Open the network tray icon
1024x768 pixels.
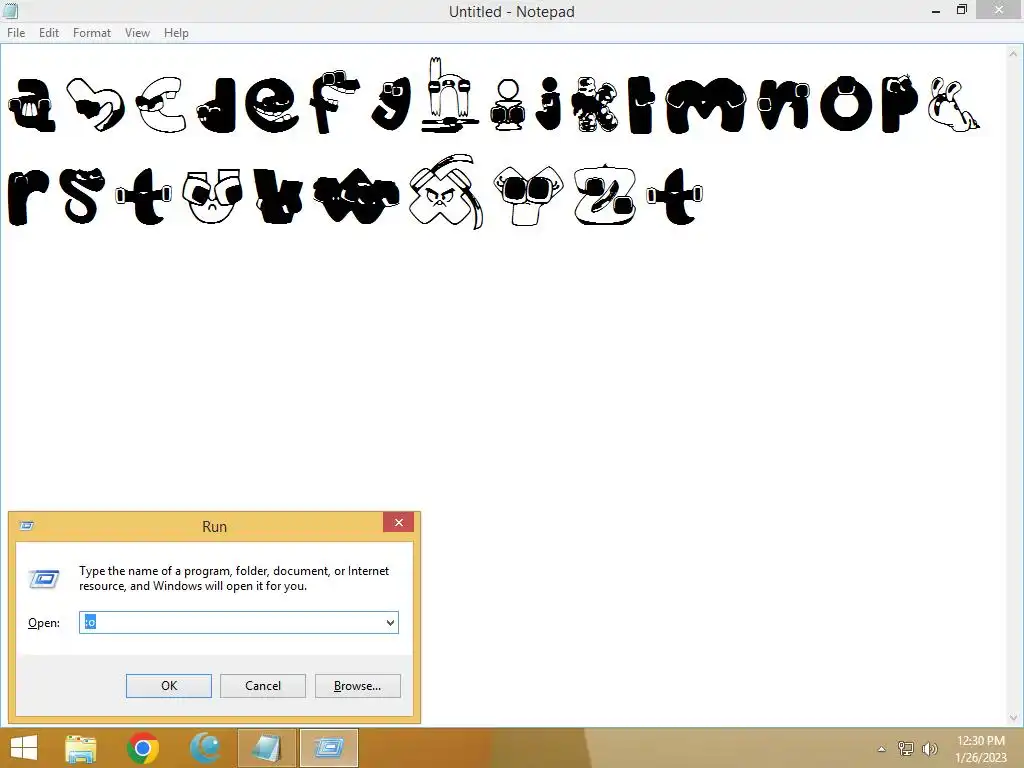click(905, 748)
